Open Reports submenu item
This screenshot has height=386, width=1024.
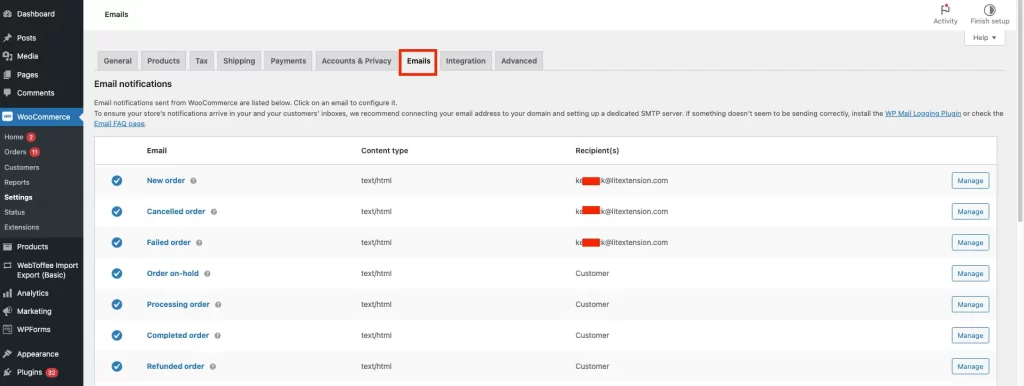16,182
